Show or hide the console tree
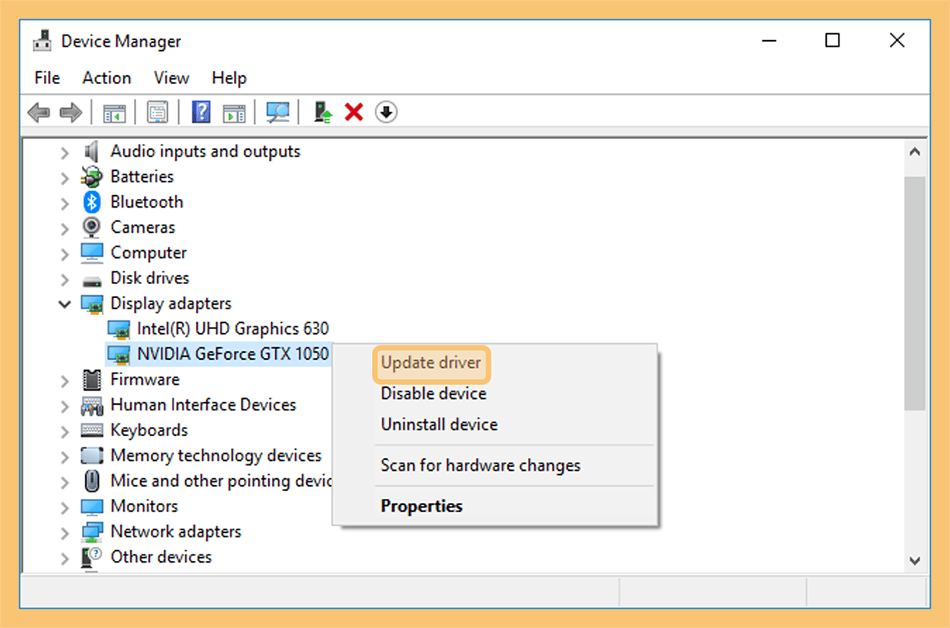The height and width of the screenshot is (628, 950). [114, 113]
